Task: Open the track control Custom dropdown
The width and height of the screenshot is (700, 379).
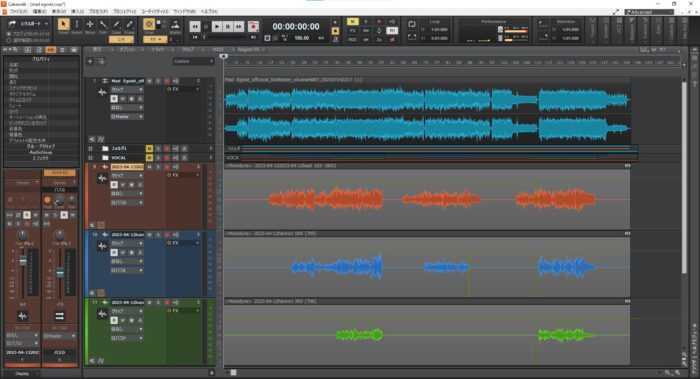Action: tap(193, 61)
